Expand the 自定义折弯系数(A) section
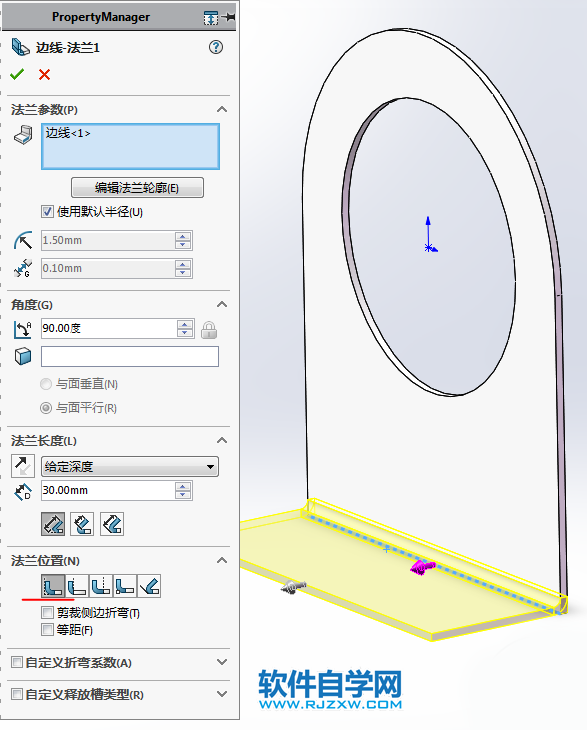 click(x=222, y=662)
